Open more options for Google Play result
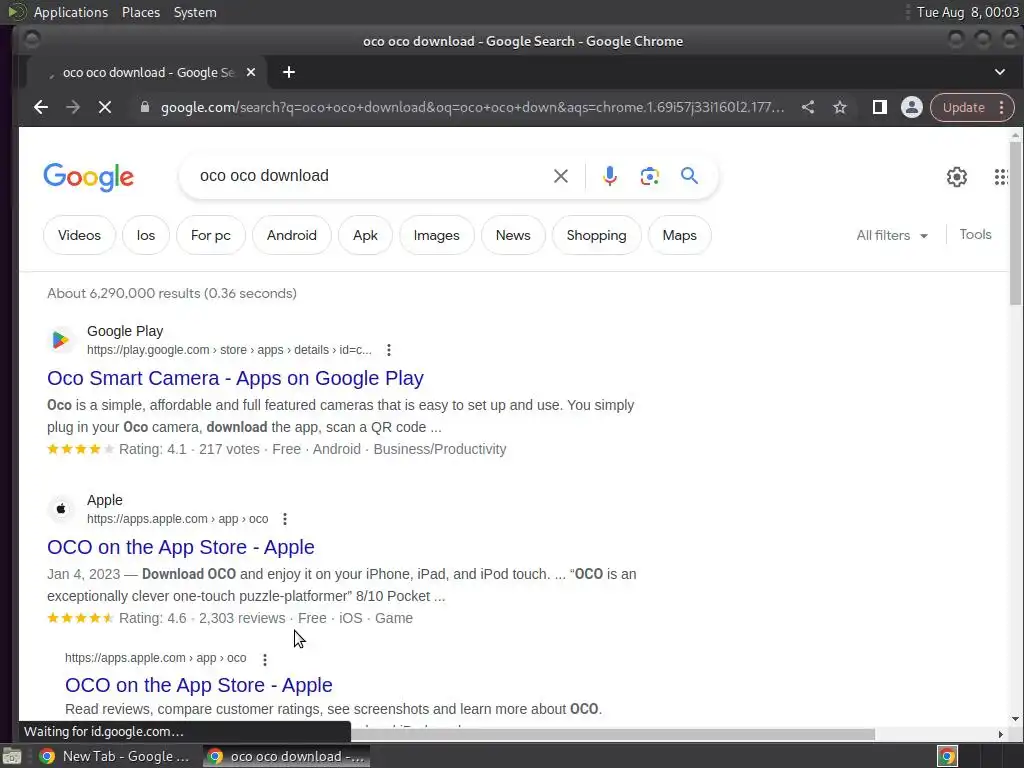 pyautogui.click(x=389, y=350)
